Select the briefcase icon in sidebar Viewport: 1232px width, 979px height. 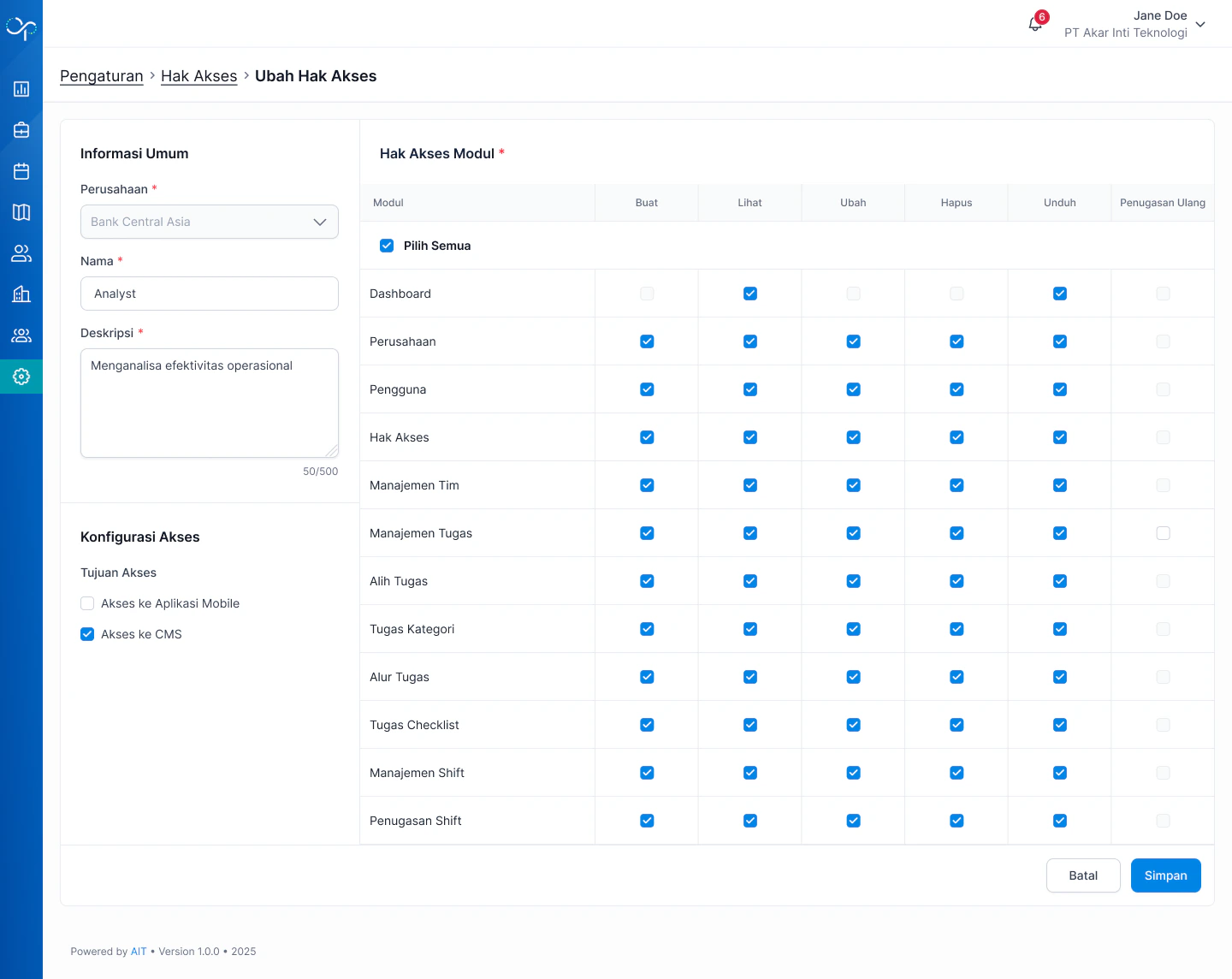click(21, 130)
